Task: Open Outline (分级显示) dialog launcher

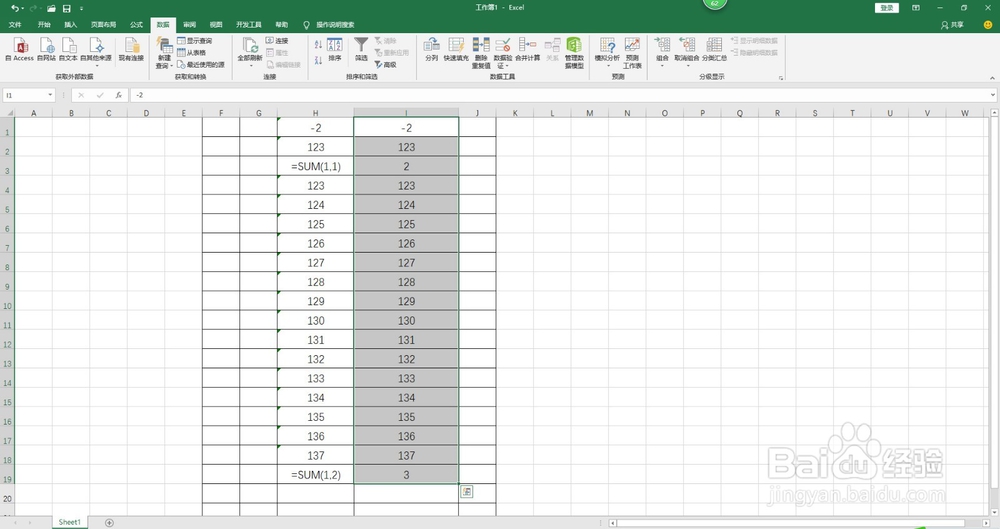Action: [781, 78]
